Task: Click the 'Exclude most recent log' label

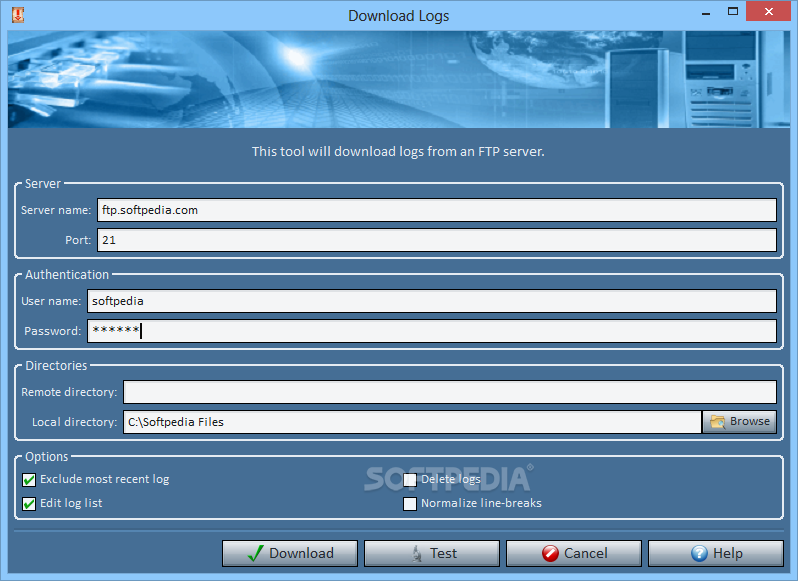Action: [105, 479]
